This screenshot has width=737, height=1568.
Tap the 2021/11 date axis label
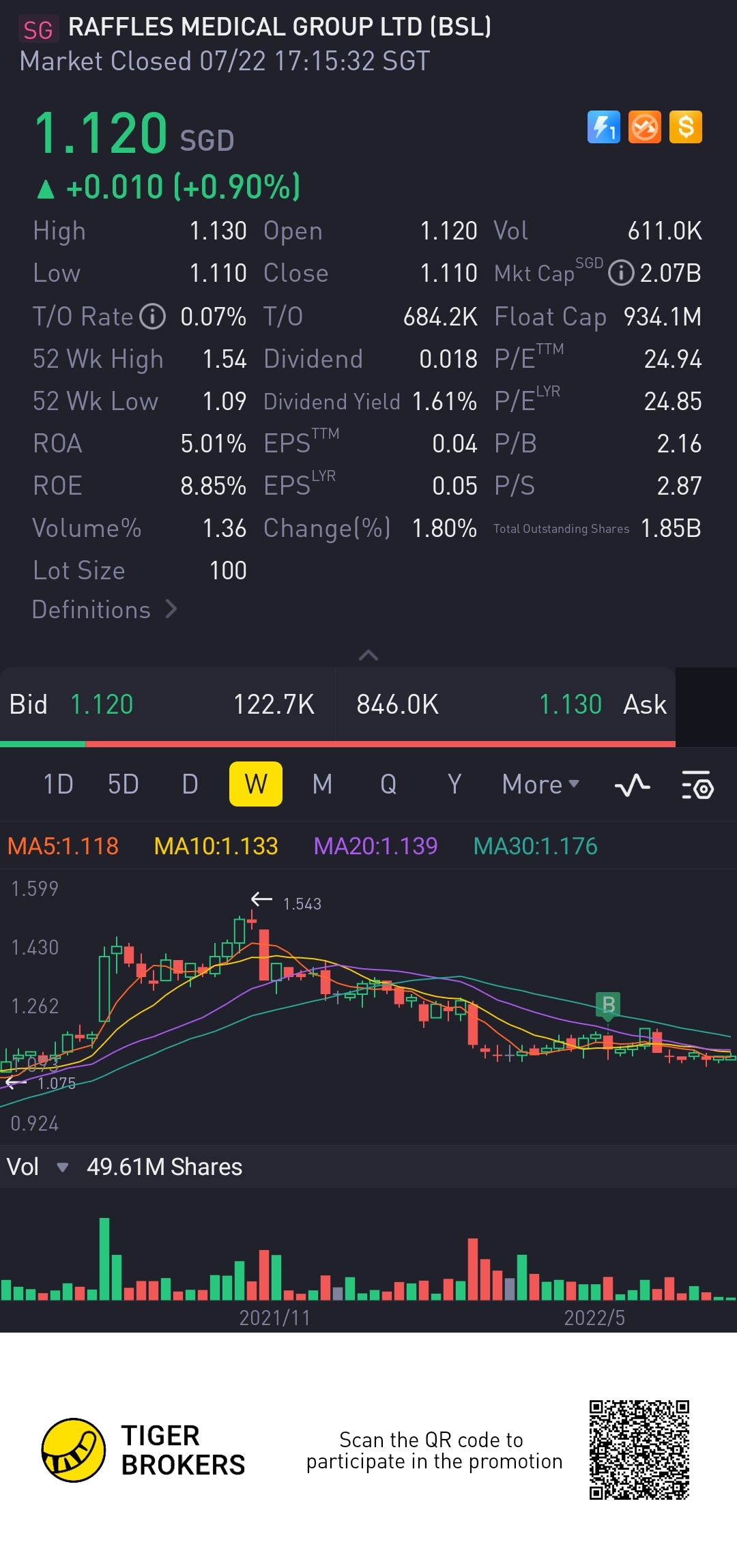(x=274, y=1318)
